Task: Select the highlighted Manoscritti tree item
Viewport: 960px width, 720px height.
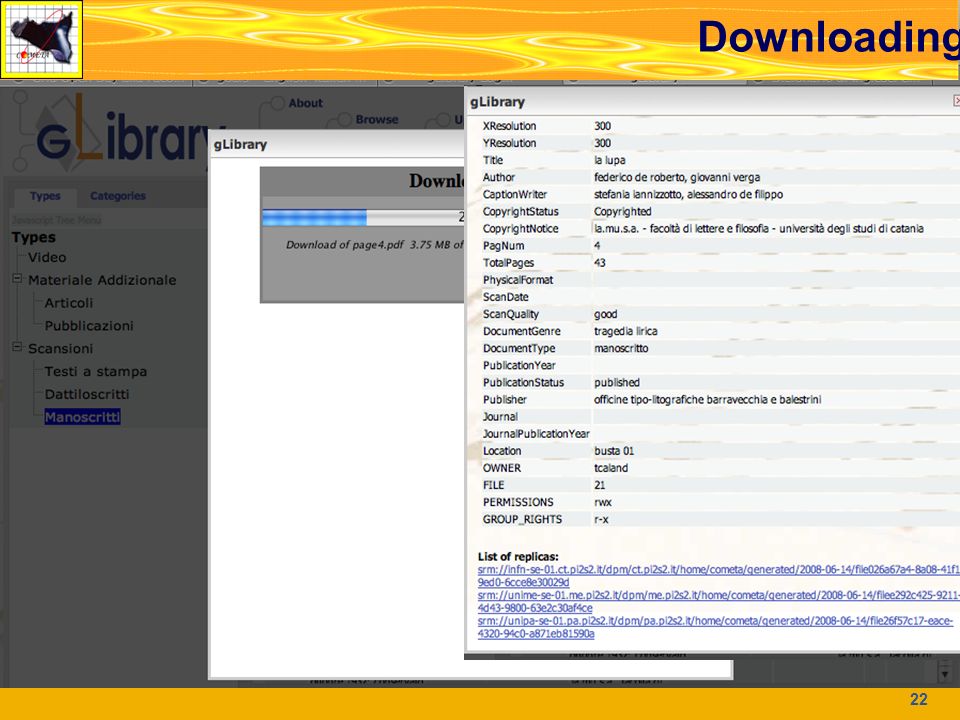Action: point(82,417)
